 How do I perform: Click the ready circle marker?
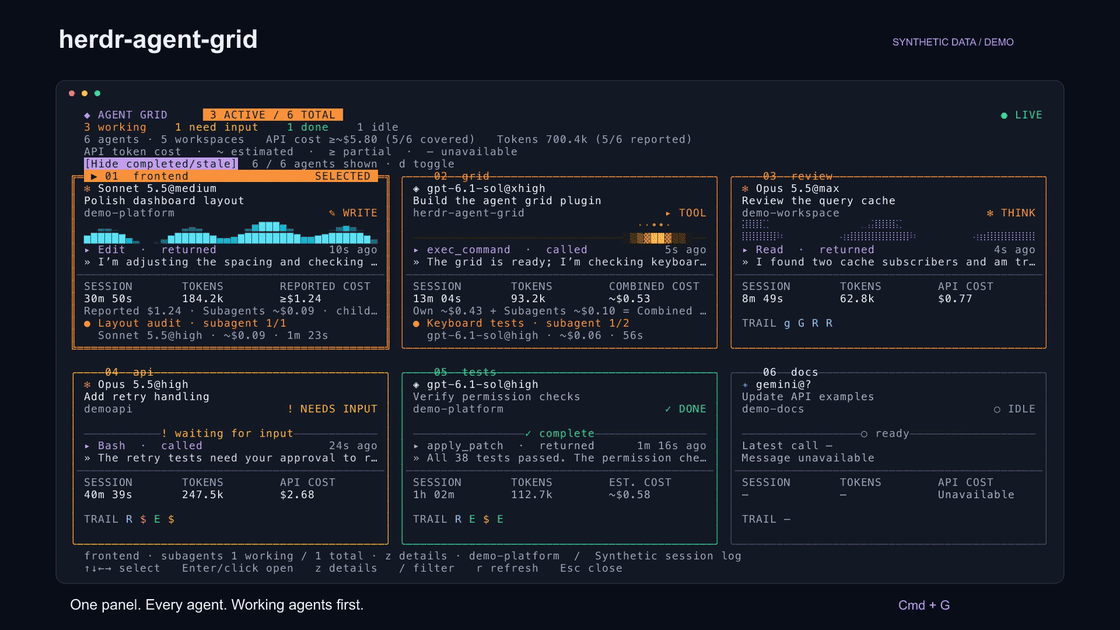[885, 434]
